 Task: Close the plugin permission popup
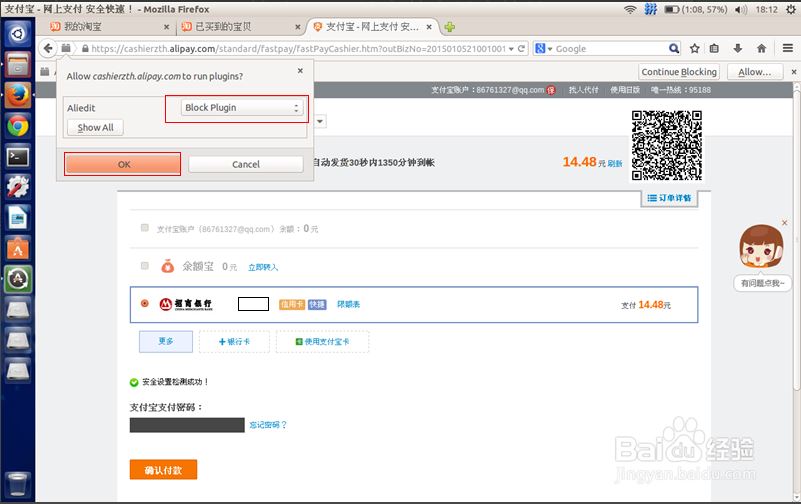[300, 70]
